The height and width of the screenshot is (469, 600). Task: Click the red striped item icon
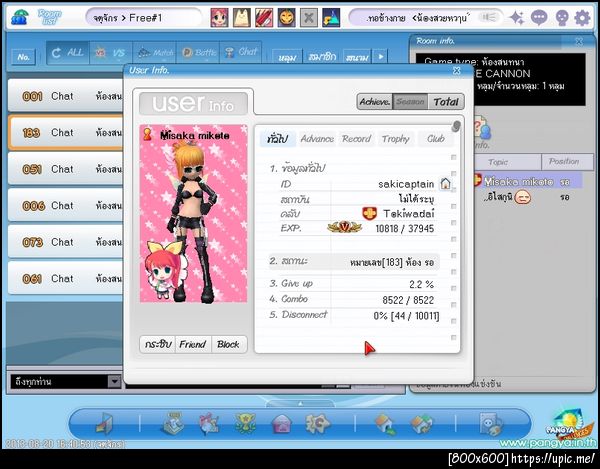[264, 18]
